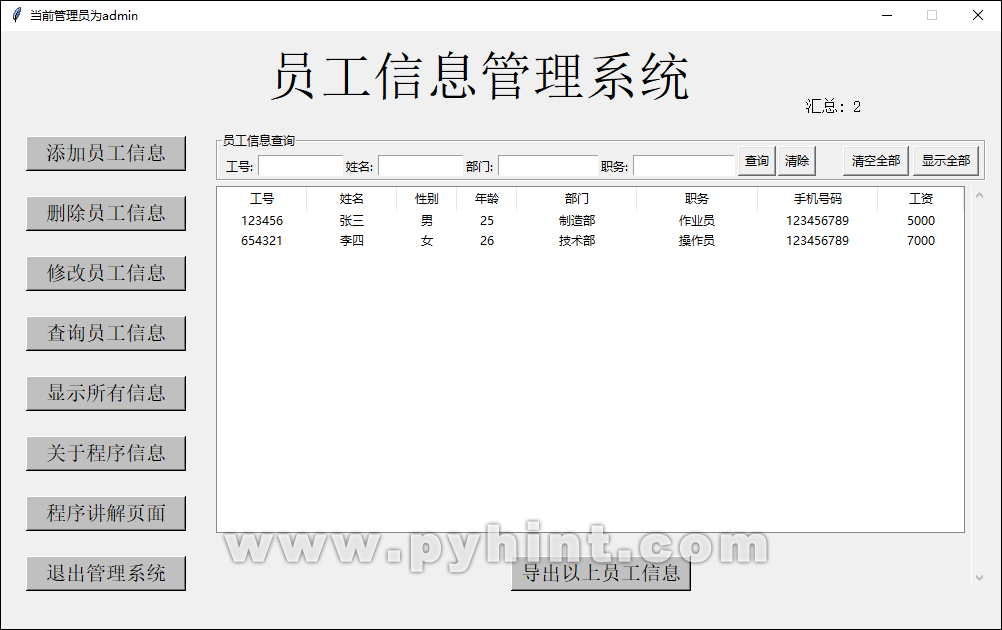Click the 职务 column header in table
The image size is (1002, 630).
pyautogui.click(x=697, y=199)
